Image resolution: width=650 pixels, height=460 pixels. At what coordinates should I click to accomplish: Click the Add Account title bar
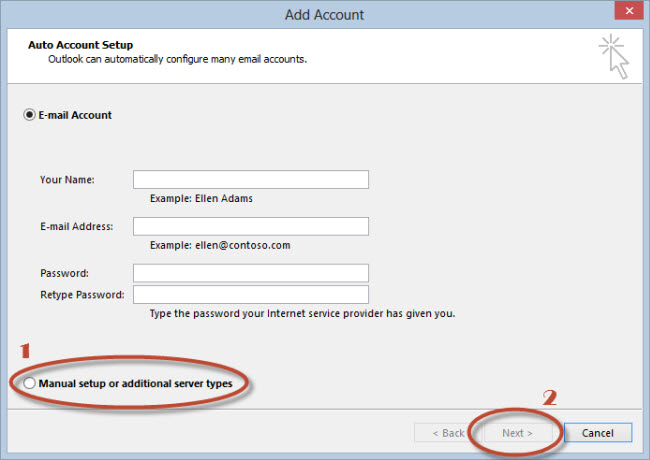click(x=324, y=15)
